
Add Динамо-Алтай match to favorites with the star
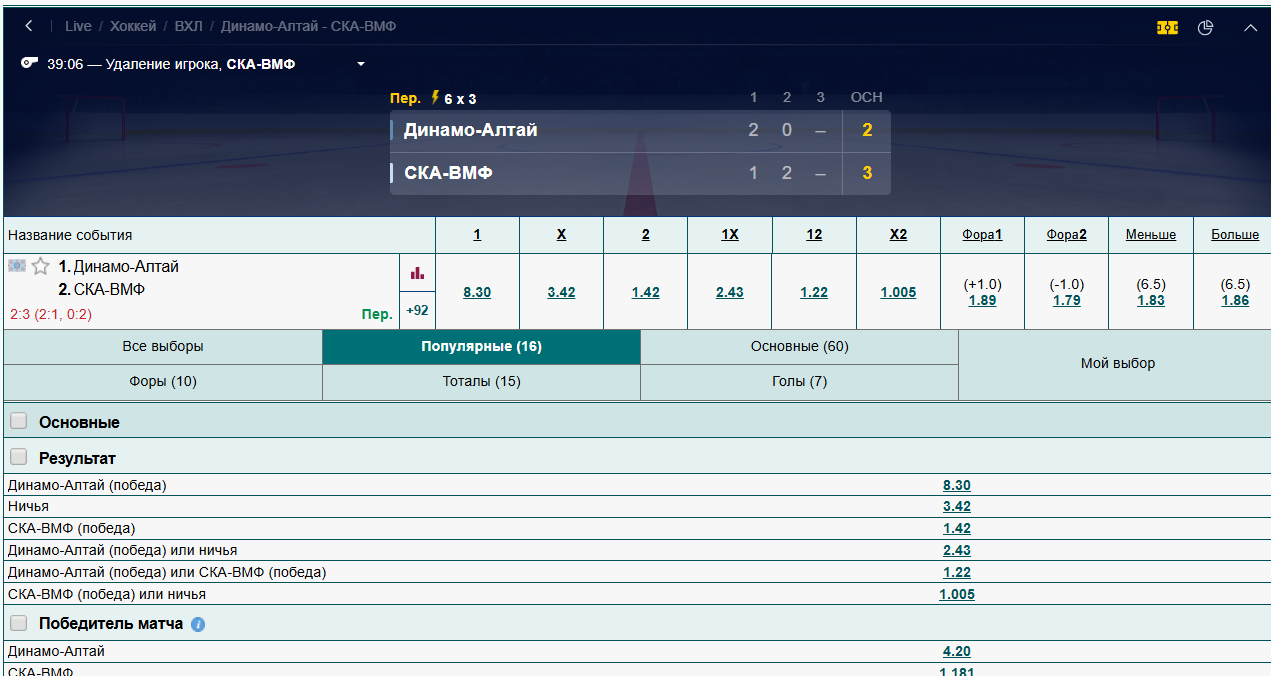(41, 266)
